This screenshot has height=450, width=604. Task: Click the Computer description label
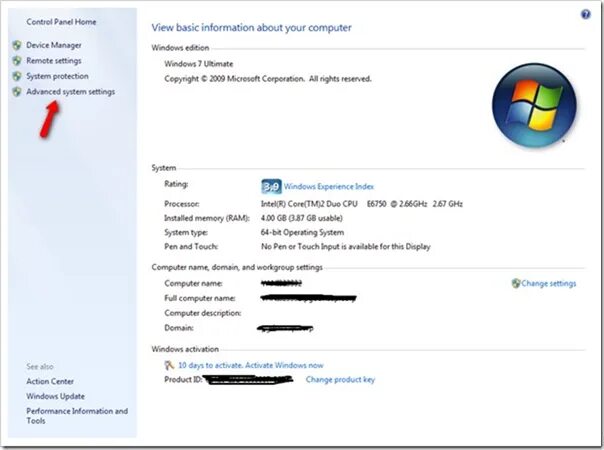pos(203,313)
